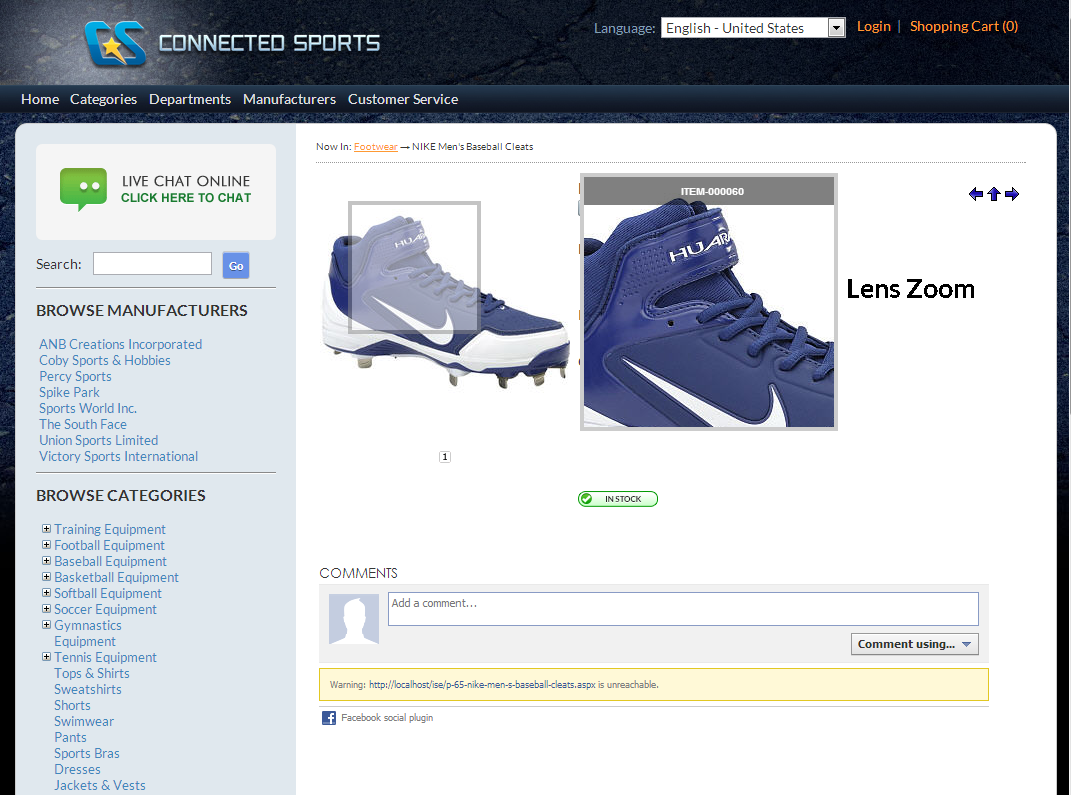Select image page number 1
Viewport: 1071px width, 795px height.
445,457
